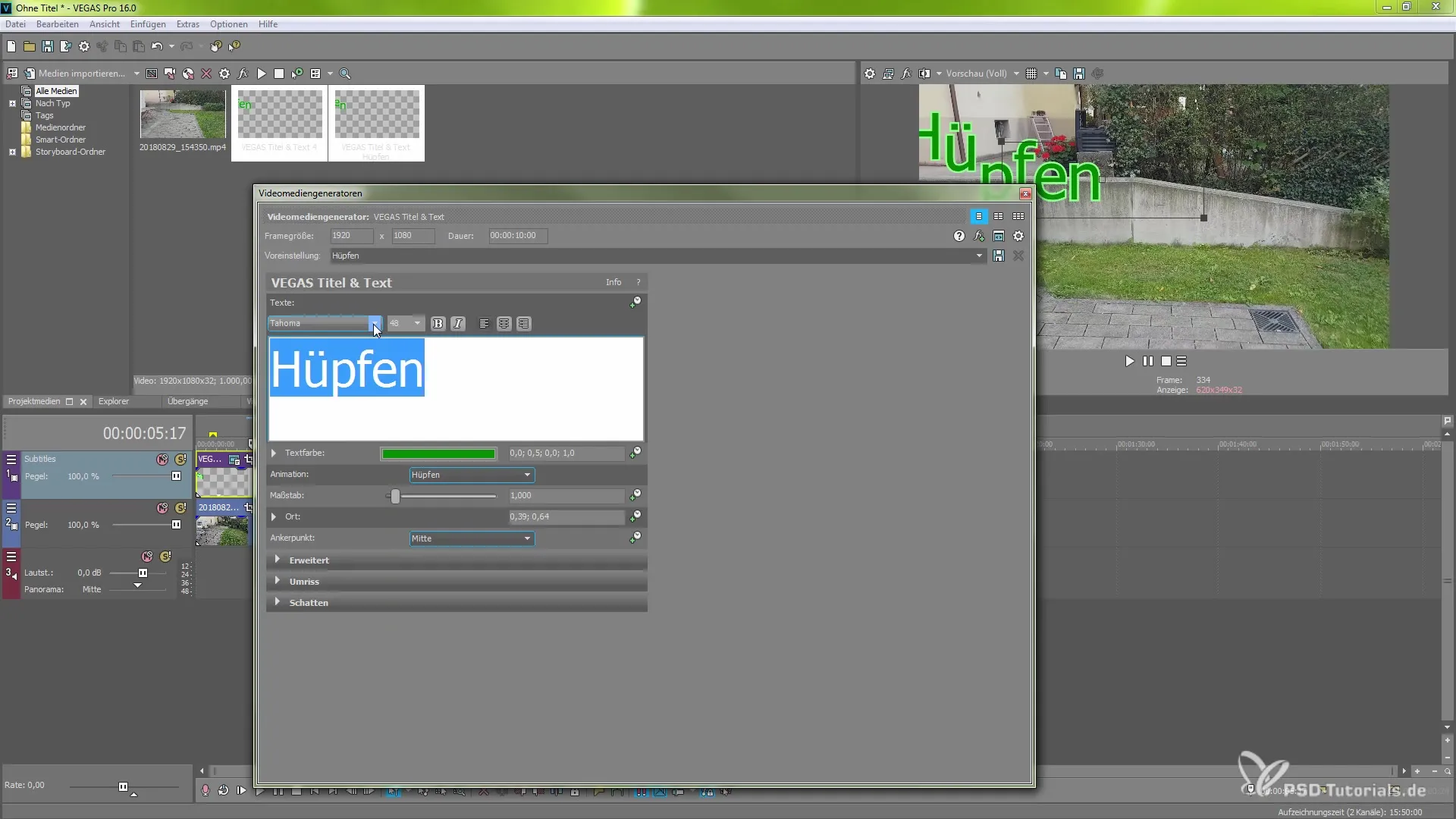Open project properties gear in main toolbar

coord(84,46)
